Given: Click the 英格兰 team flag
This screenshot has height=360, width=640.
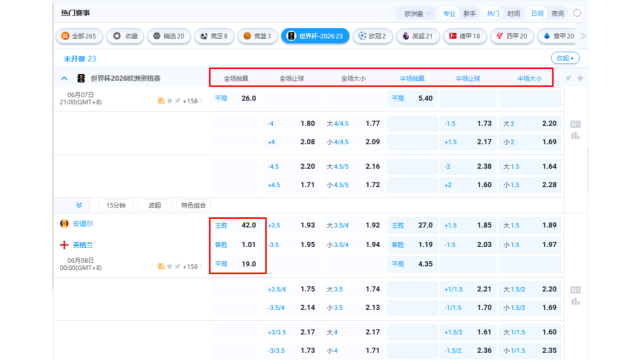Looking at the screenshot, I should [x=64, y=244].
